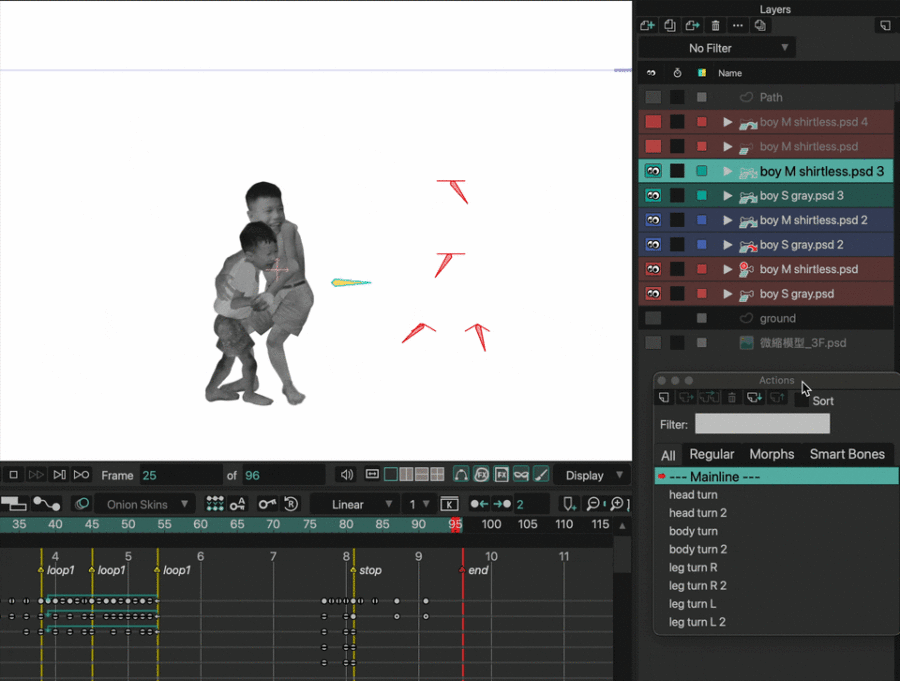Tick the Sort checkbox in Actions
The height and width of the screenshot is (681, 900).
pos(801,401)
